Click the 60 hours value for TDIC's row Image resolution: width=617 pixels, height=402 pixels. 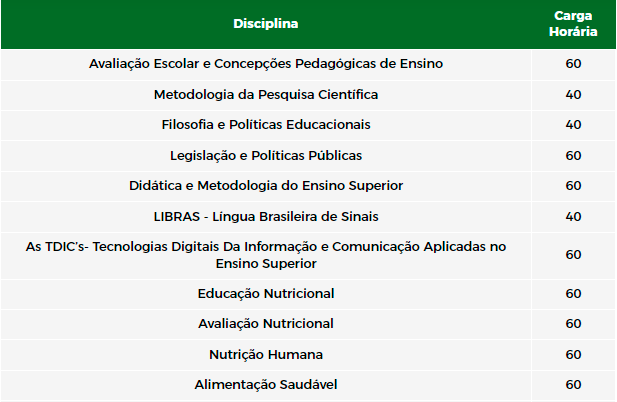click(573, 255)
